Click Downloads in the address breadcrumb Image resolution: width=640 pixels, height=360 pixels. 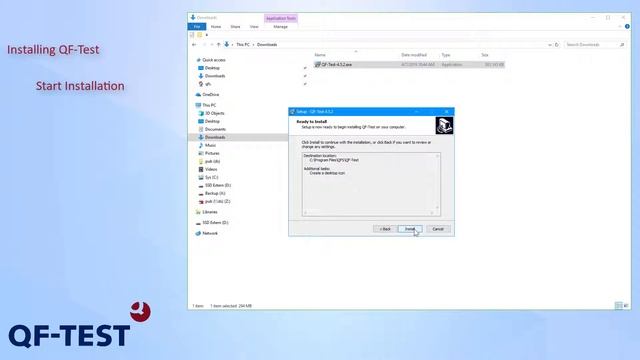tap(267, 44)
